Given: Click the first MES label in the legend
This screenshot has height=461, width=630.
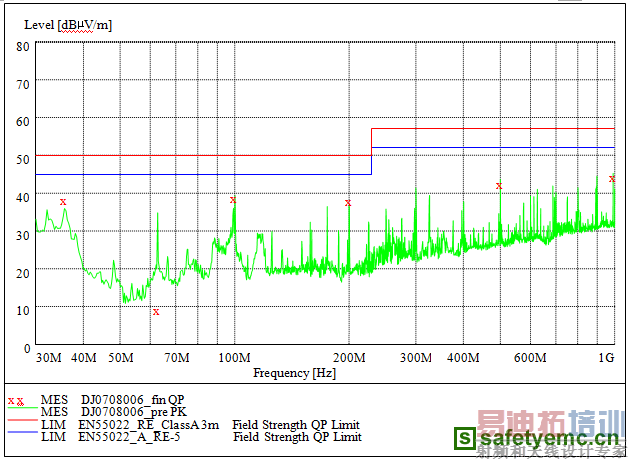Looking at the screenshot, I should click(x=54, y=400).
